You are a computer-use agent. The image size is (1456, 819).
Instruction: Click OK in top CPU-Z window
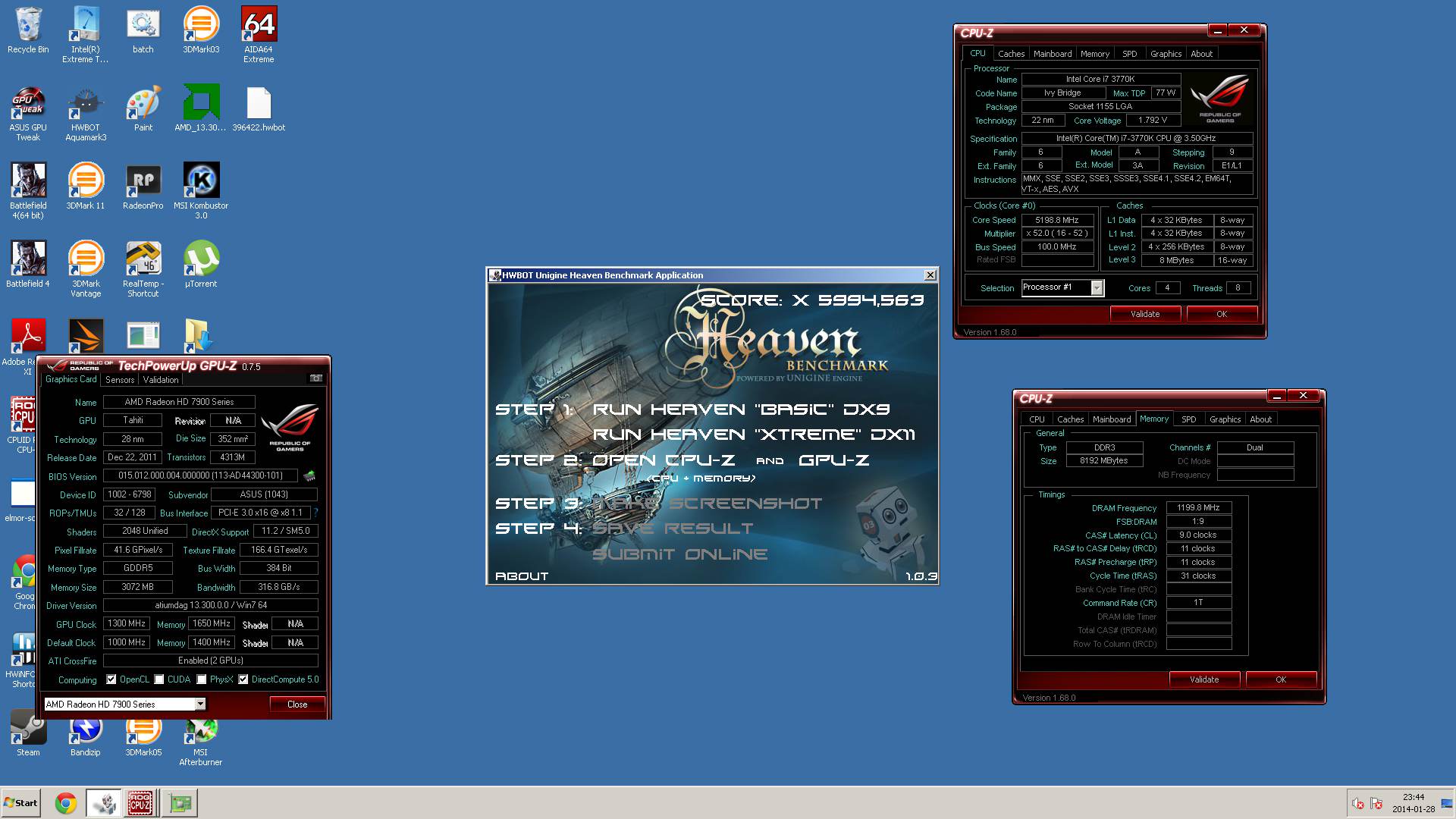(1222, 314)
